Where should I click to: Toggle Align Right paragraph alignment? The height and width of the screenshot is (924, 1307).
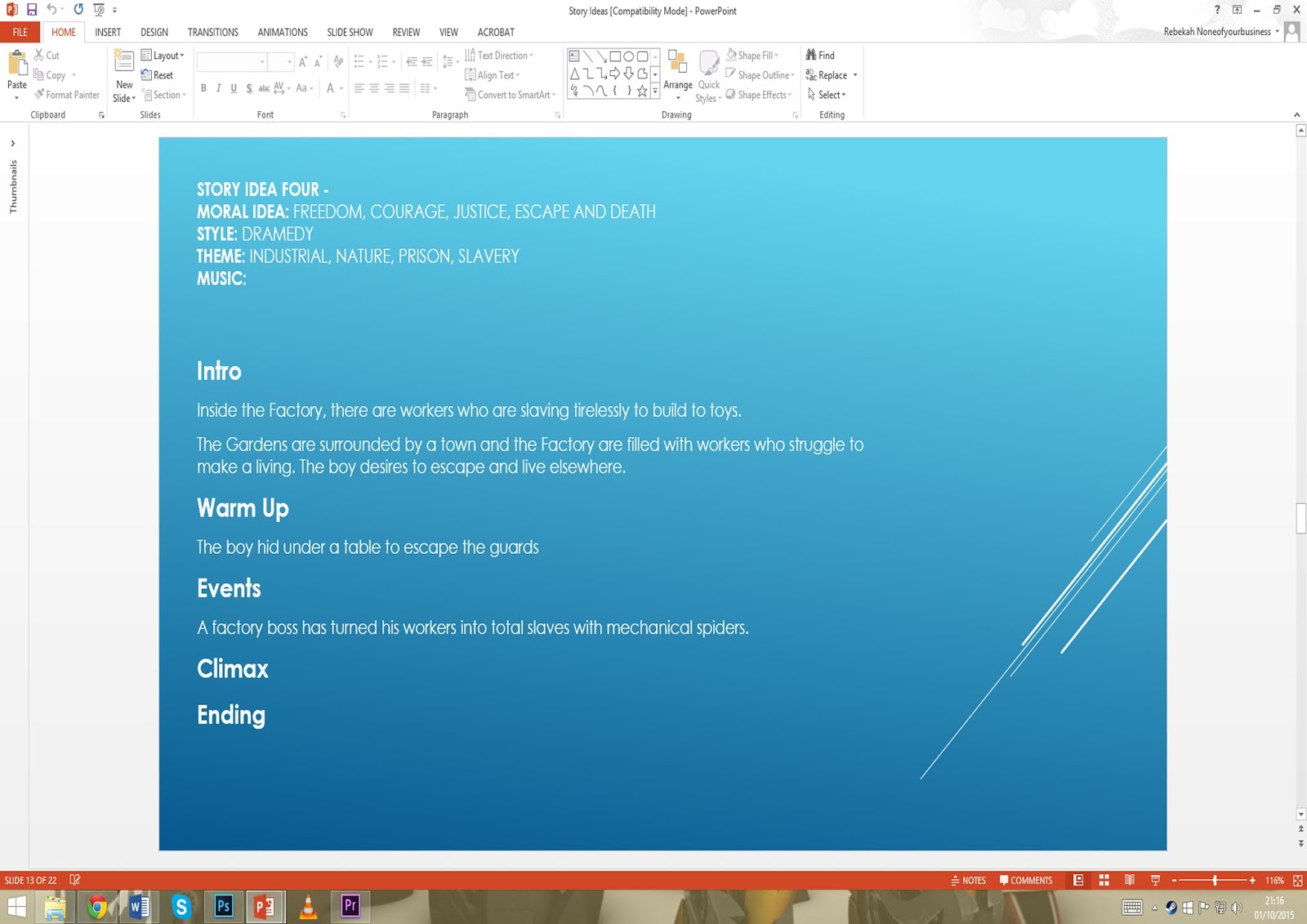point(390,88)
